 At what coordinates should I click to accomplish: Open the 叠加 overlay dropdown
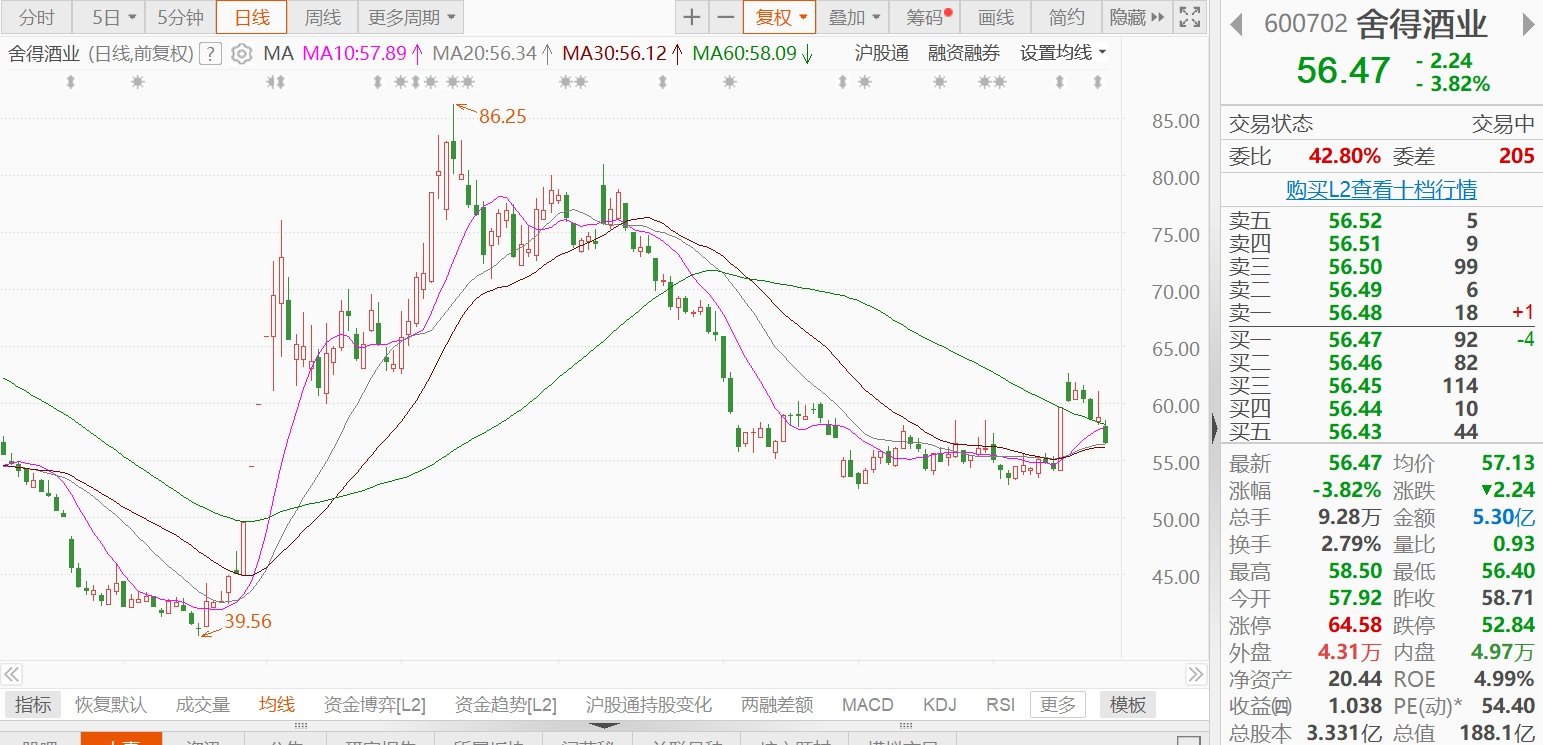853,17
